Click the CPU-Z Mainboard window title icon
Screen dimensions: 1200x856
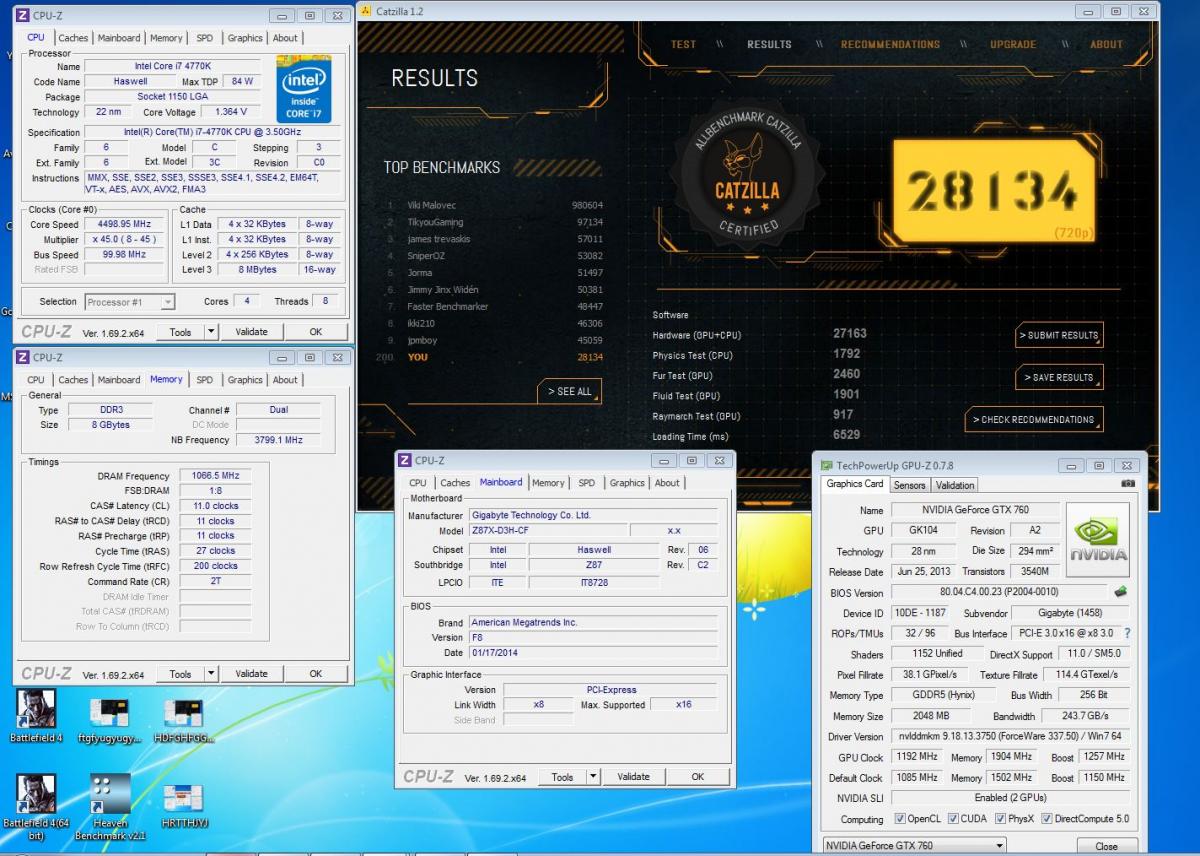(x=405, y=460)
